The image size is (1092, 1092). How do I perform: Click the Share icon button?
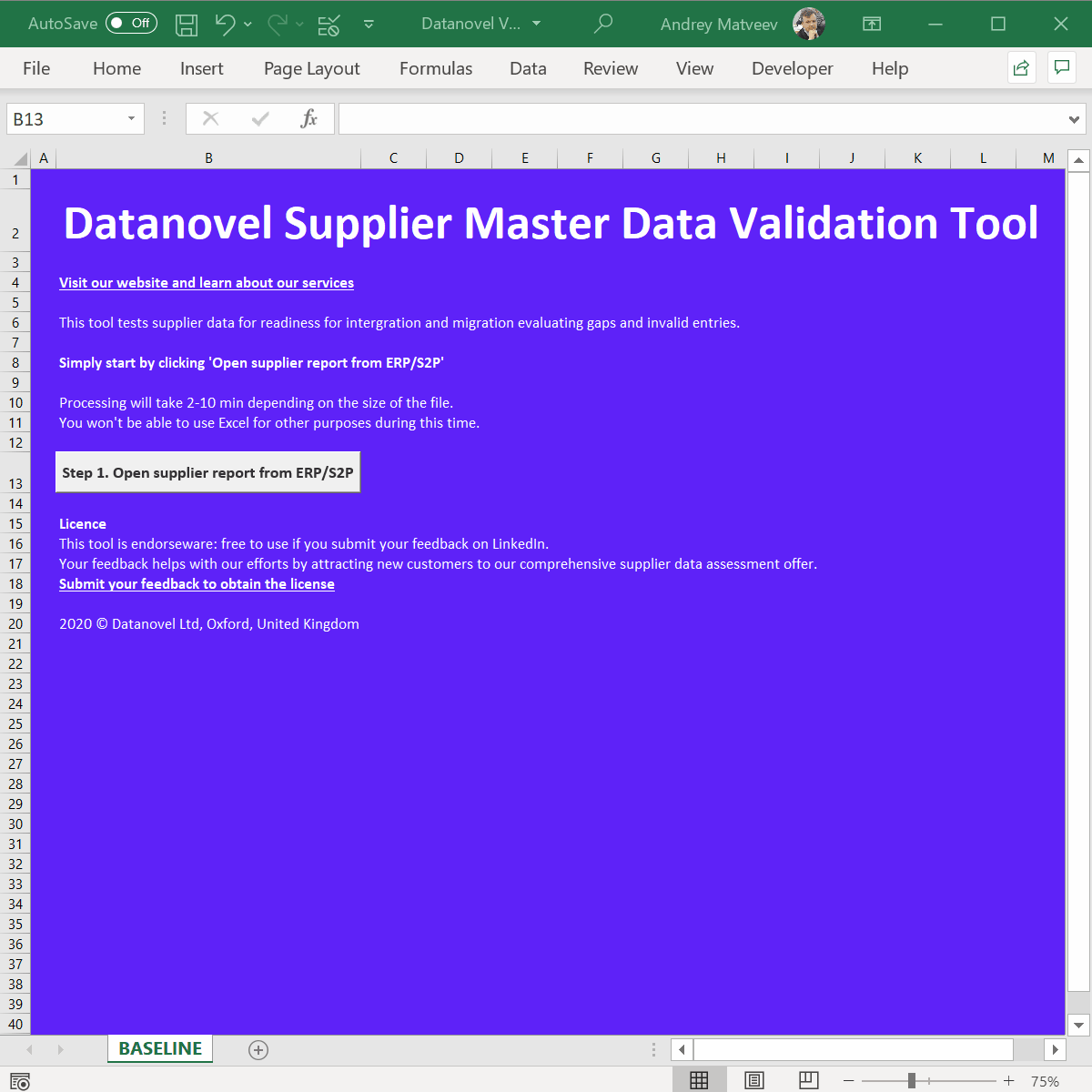pos(1021,68)
